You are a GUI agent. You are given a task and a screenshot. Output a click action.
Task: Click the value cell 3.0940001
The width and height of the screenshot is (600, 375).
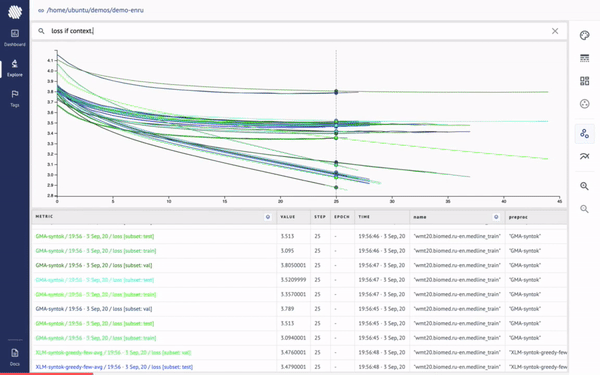pyautogui.click(x=293, y=338)
